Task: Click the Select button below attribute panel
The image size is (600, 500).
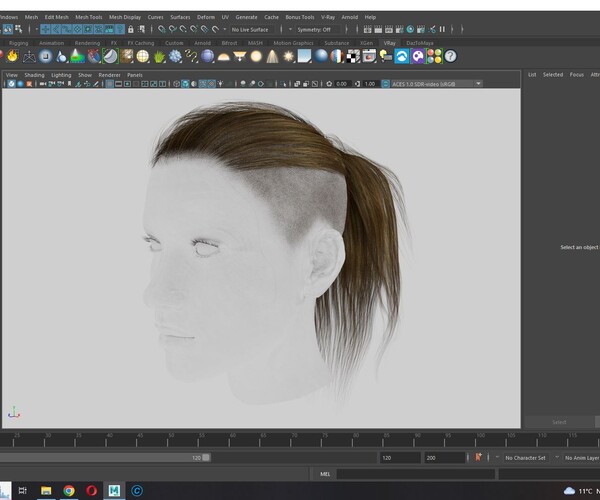Action: coord(559,422)
